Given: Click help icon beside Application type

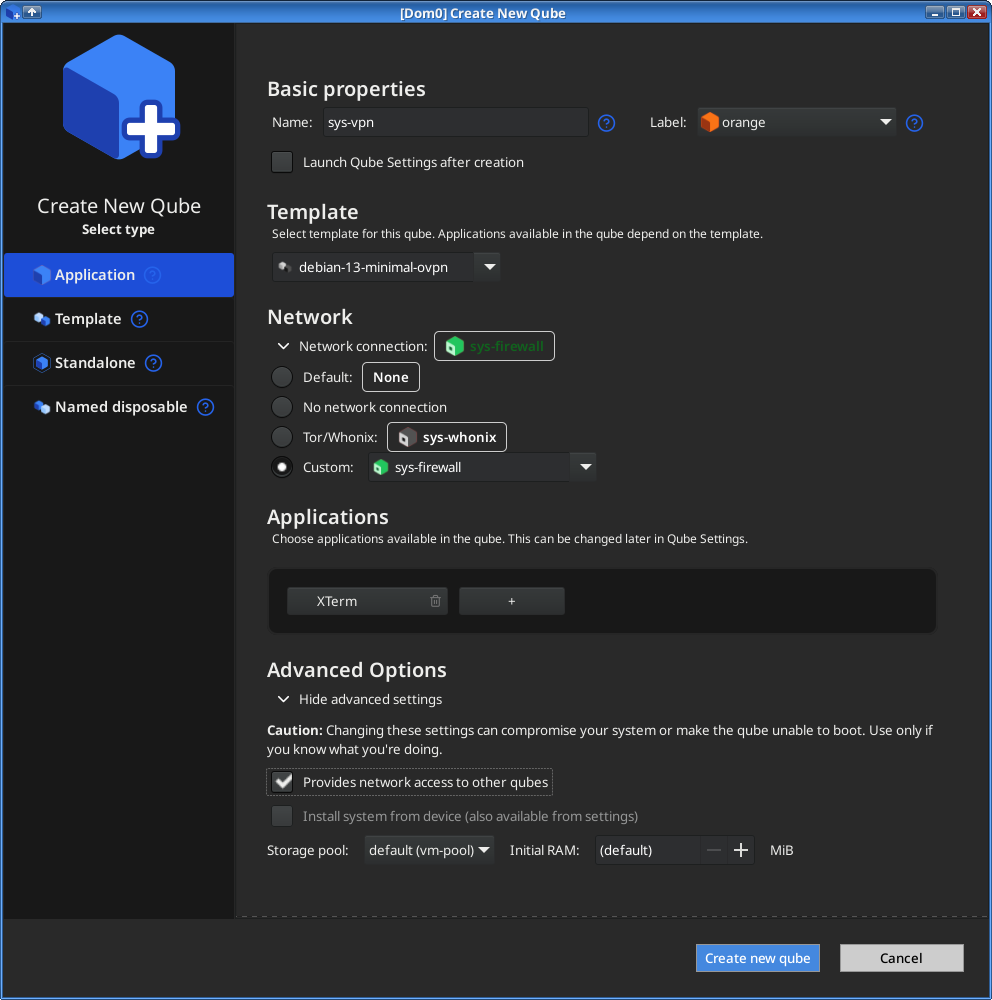Looking at the screenshot, I should [x=152, y=275].
